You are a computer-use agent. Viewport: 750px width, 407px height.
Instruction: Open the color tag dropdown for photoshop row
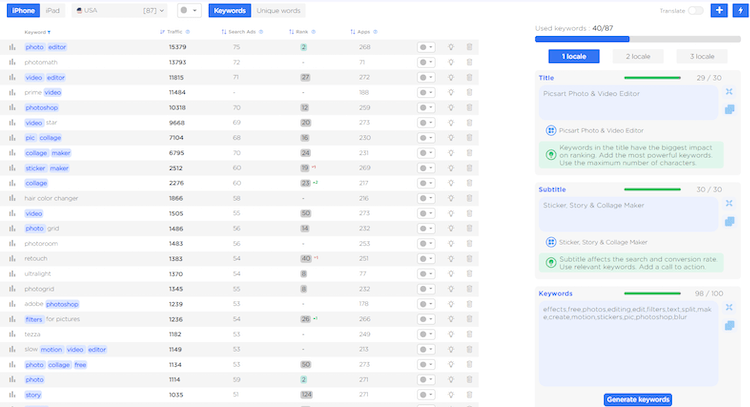426,108
